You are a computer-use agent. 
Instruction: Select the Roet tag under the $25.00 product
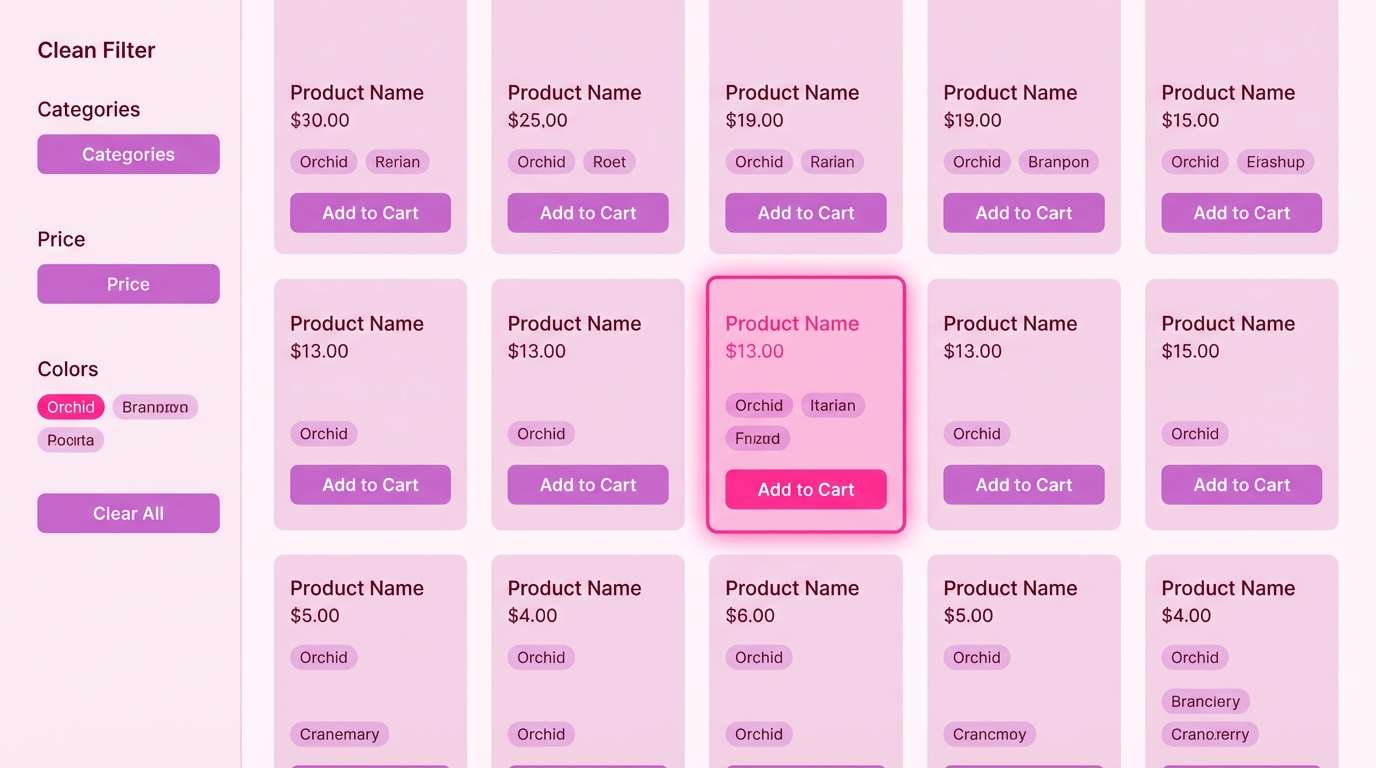click(x=609, y=161)
